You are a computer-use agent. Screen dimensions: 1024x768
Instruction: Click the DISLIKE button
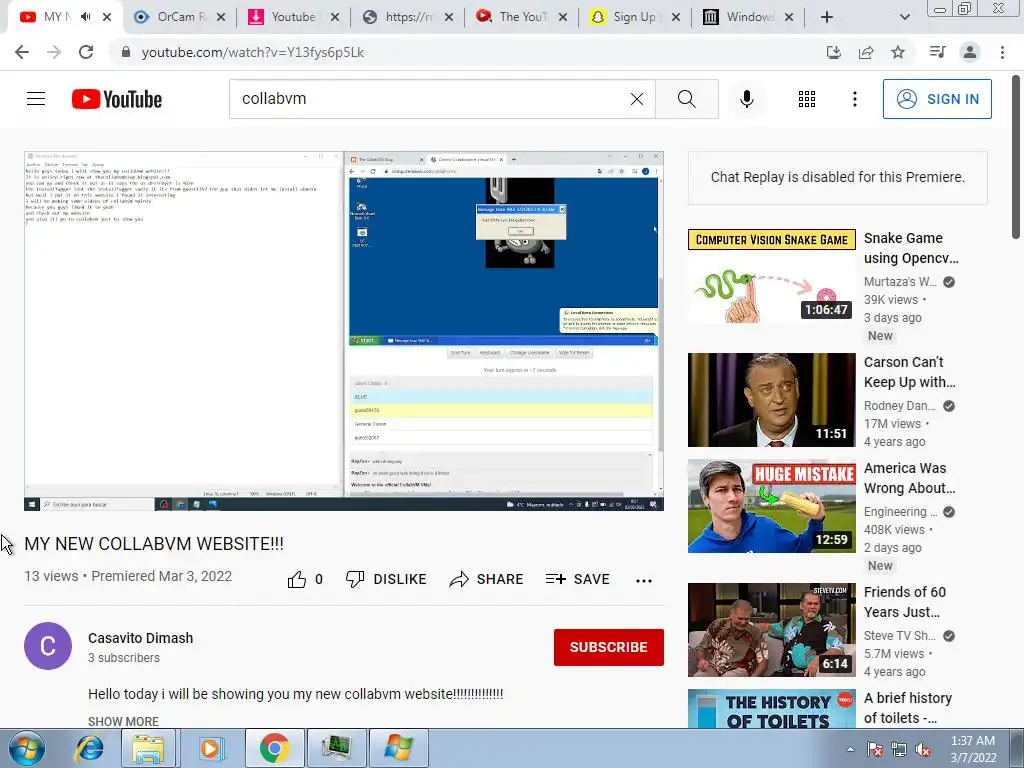[x=386, y=579]
